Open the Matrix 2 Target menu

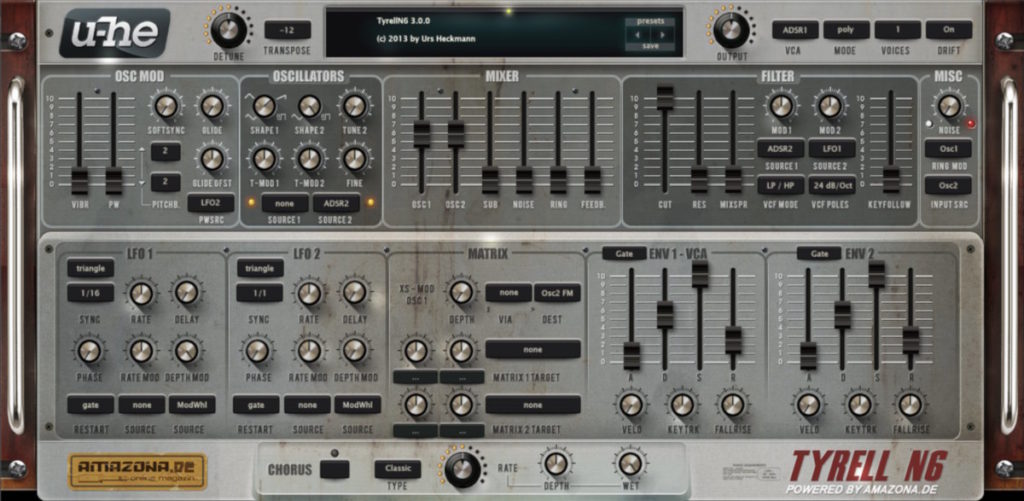533,405
